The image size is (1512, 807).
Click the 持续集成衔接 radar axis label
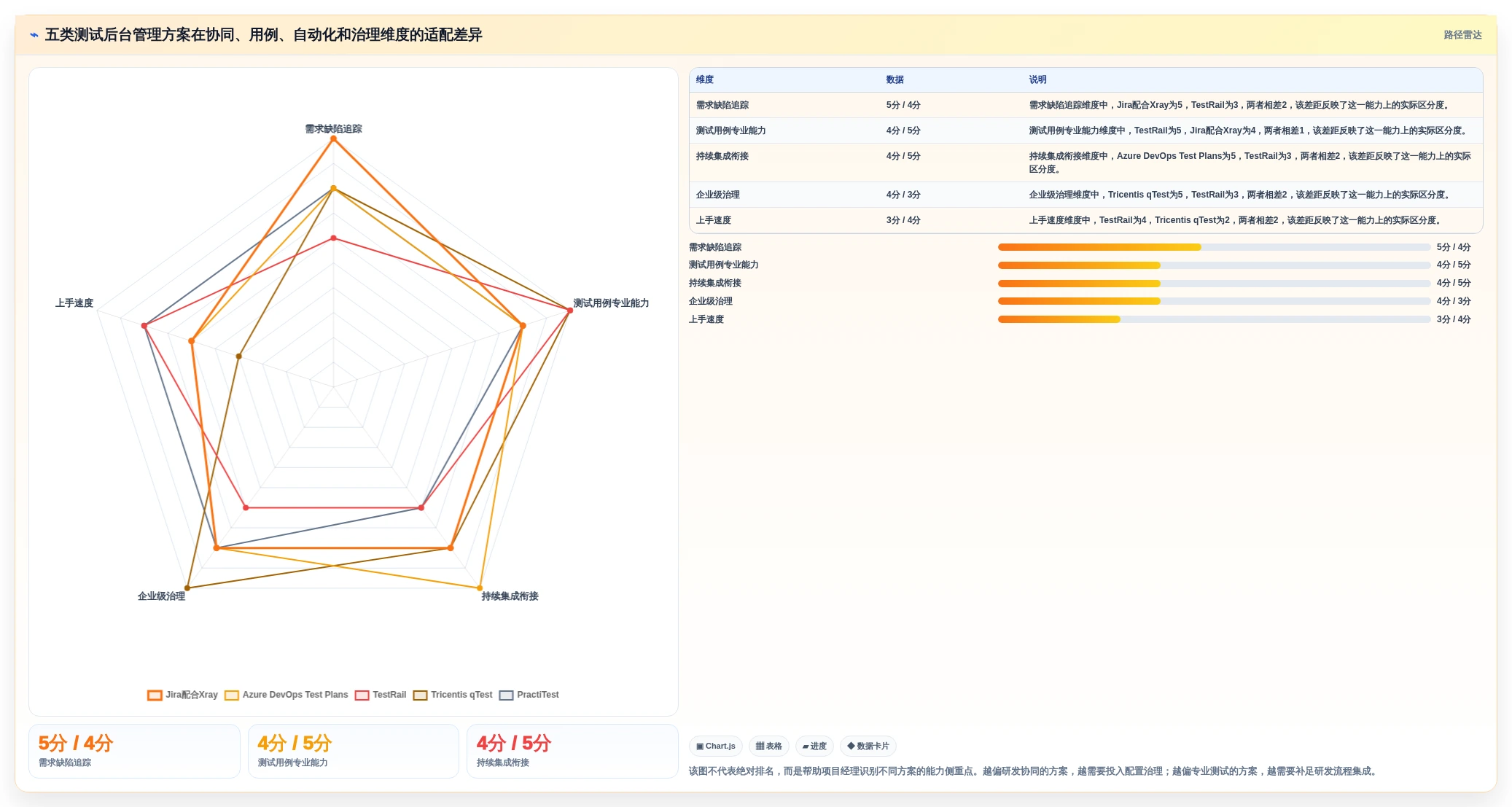[x=510, y=596]
